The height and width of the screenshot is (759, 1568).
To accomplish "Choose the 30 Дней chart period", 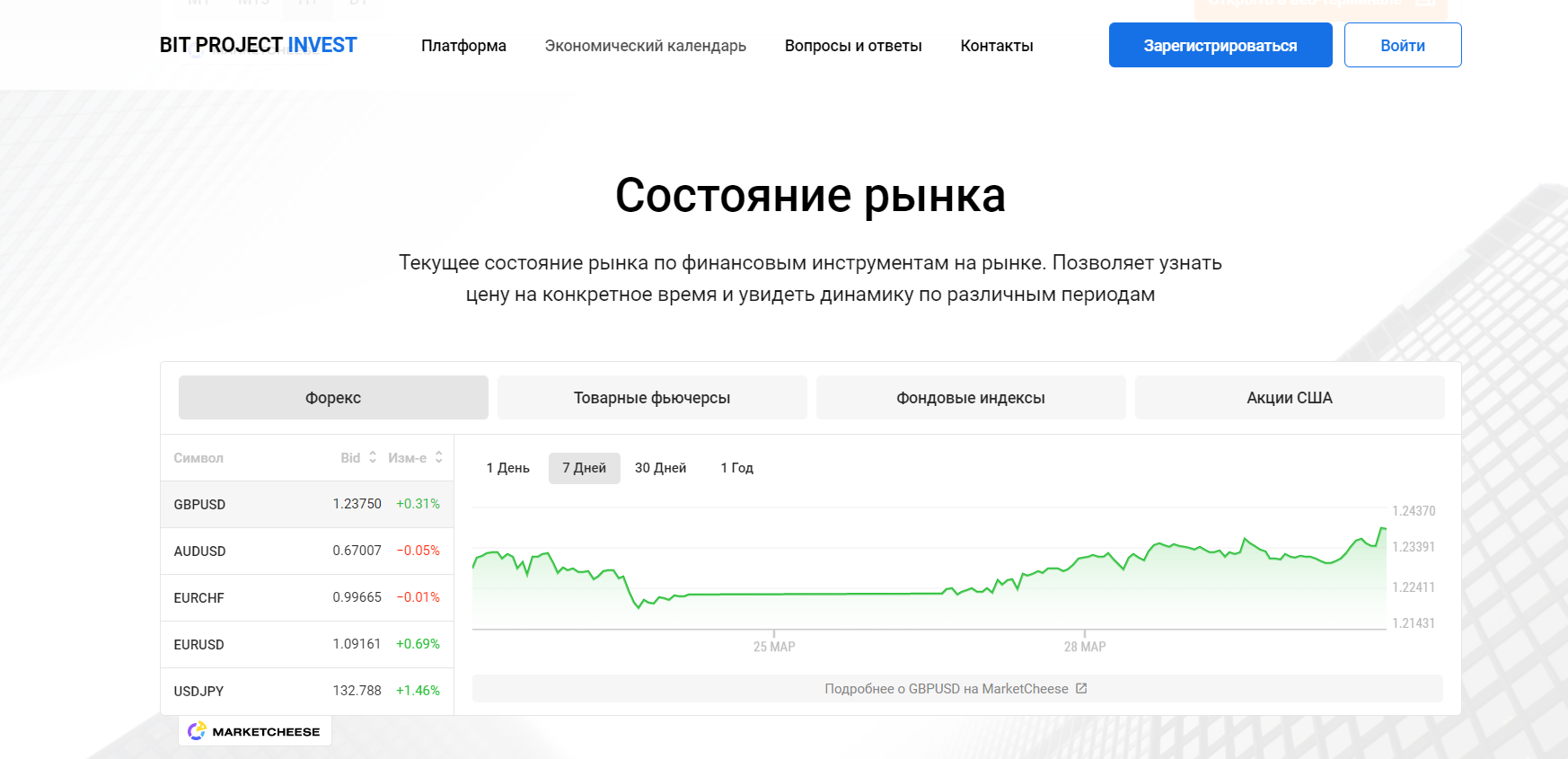I will coord(661,468).
